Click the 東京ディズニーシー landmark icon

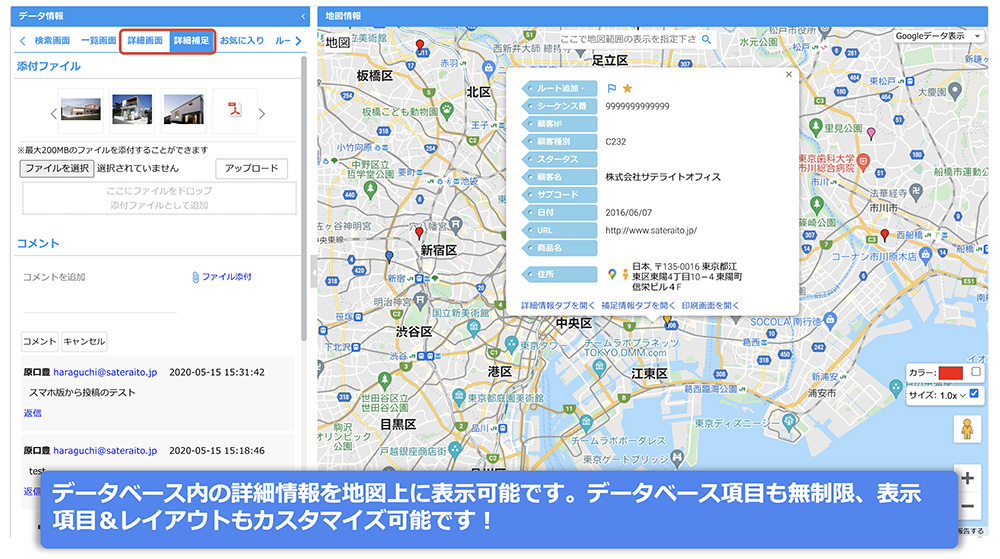click(x=790, y=421)
